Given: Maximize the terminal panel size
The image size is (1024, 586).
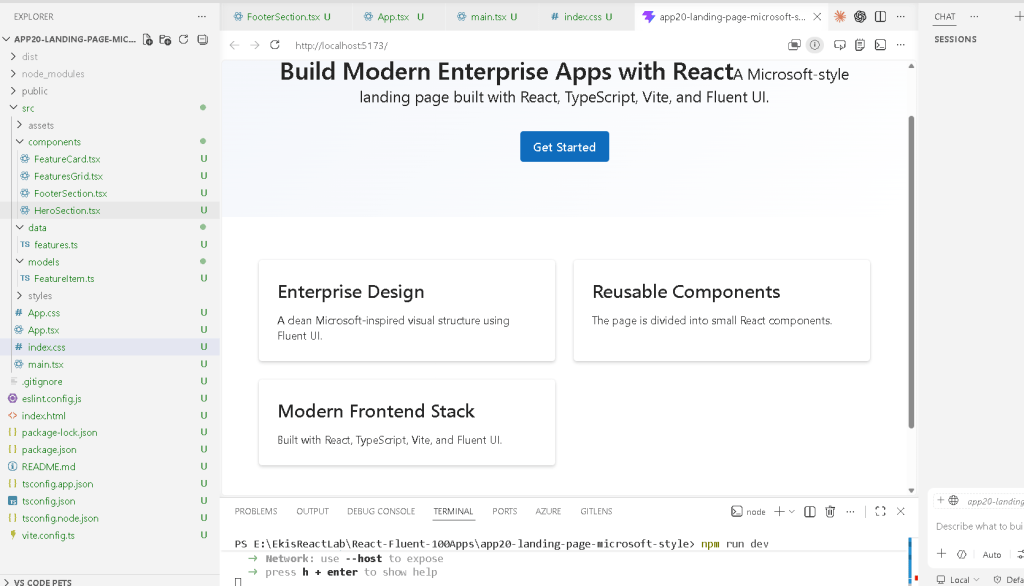Looking at the screenshot, I should [x=880, y=512].
